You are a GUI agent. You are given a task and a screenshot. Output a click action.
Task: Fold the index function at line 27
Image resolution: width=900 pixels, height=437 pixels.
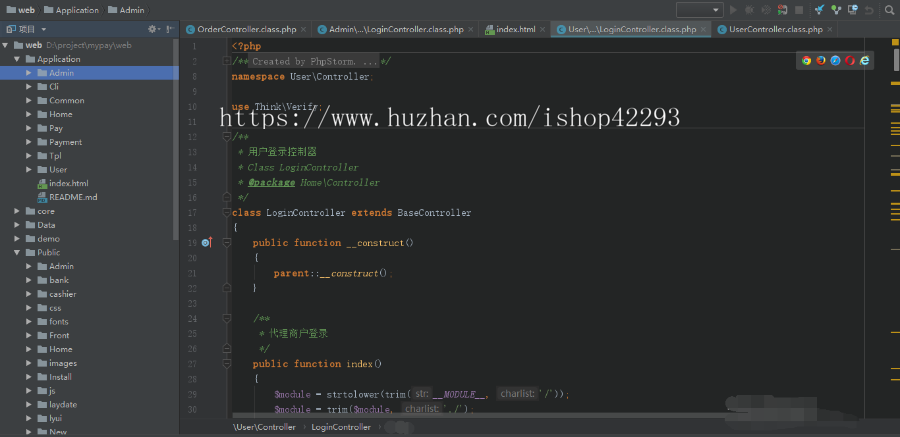click(x=227, y=364)
